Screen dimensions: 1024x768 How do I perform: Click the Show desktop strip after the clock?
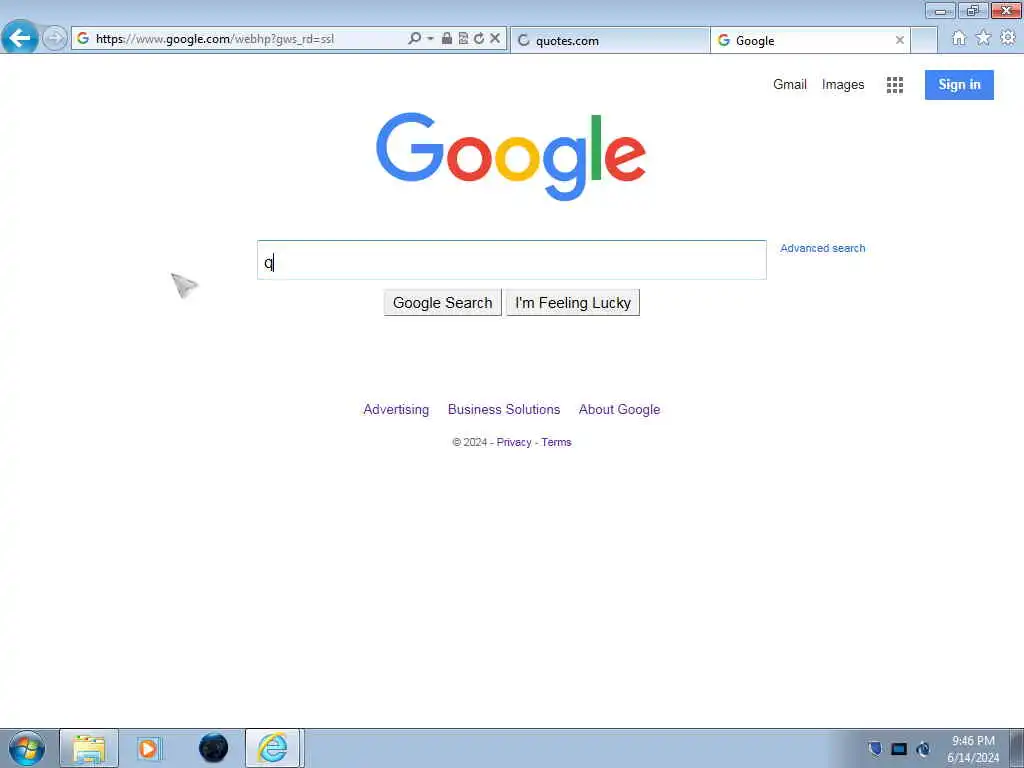[1016, 748]
